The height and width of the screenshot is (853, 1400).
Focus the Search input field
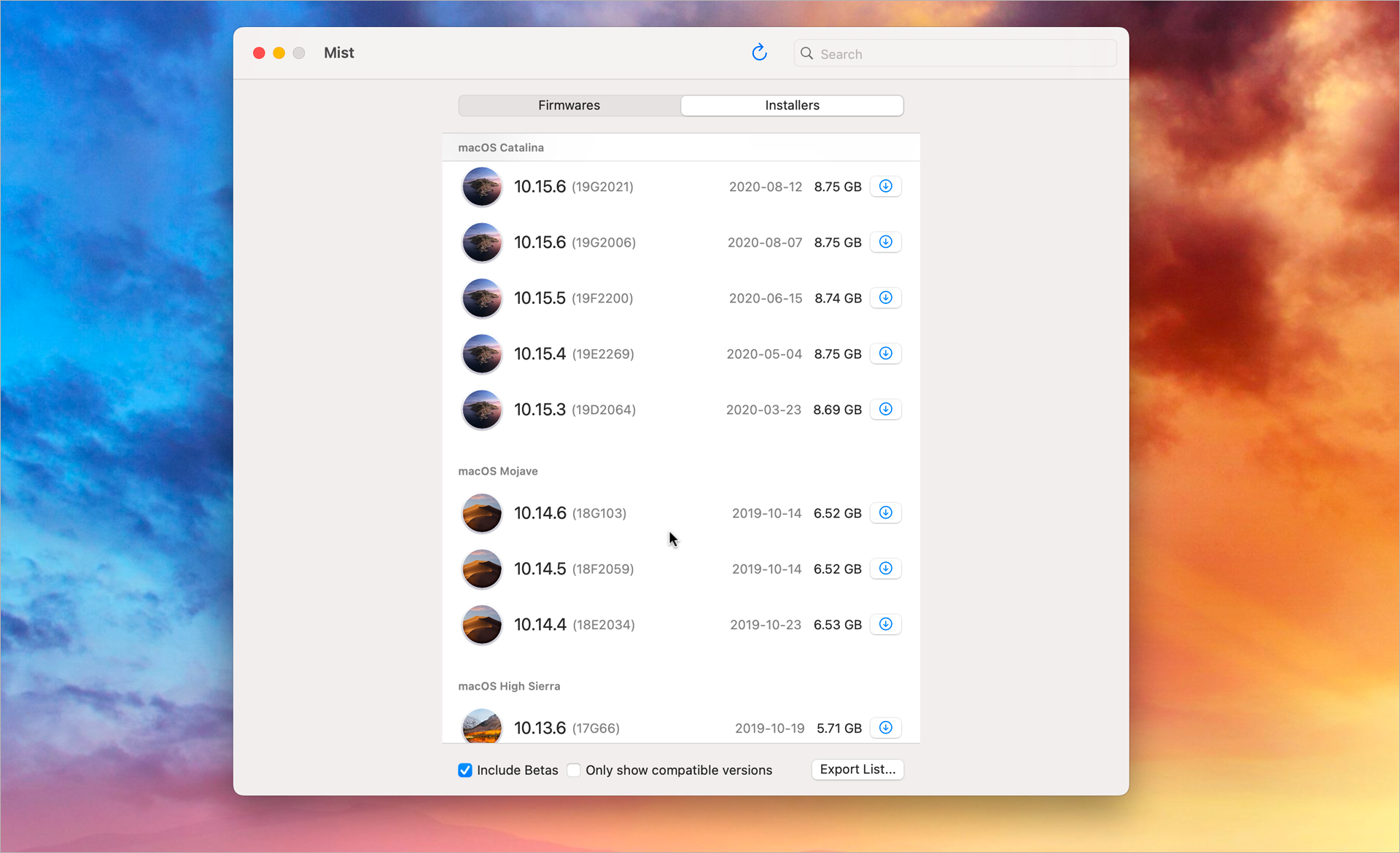click(955, 53)
